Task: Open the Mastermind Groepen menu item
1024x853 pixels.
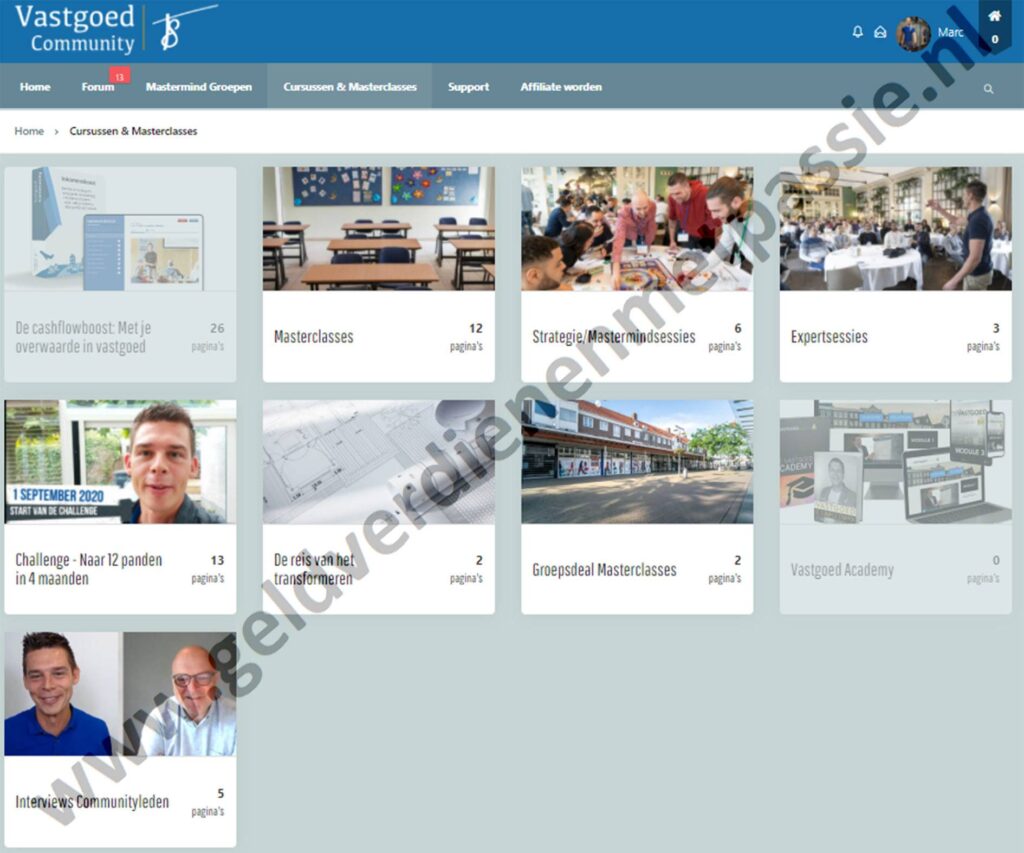Action: point(199,87)
